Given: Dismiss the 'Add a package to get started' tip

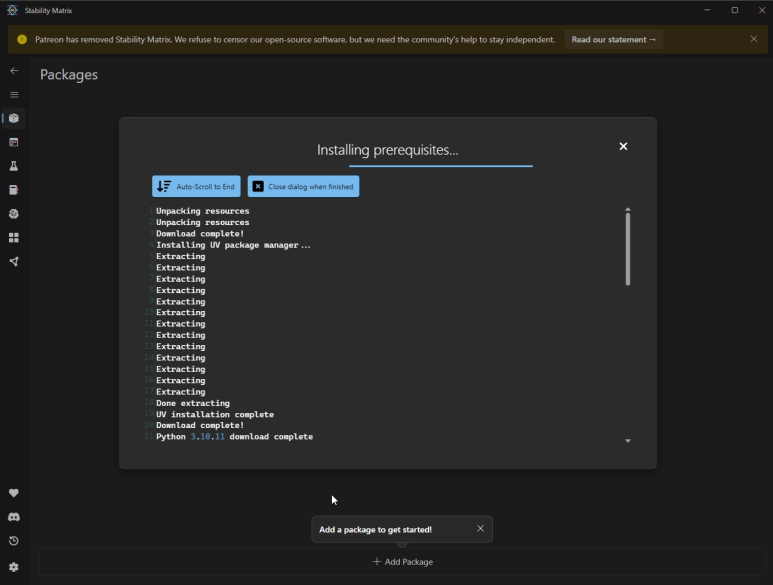Looking at the screenshot, I should click(480, 528).
